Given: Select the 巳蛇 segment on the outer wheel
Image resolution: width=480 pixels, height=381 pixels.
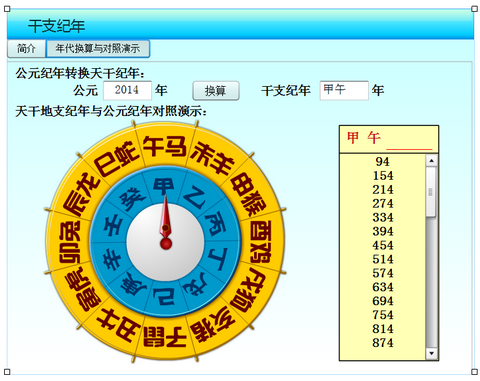Looking at the screenshot, I should [x=116, y=159].
